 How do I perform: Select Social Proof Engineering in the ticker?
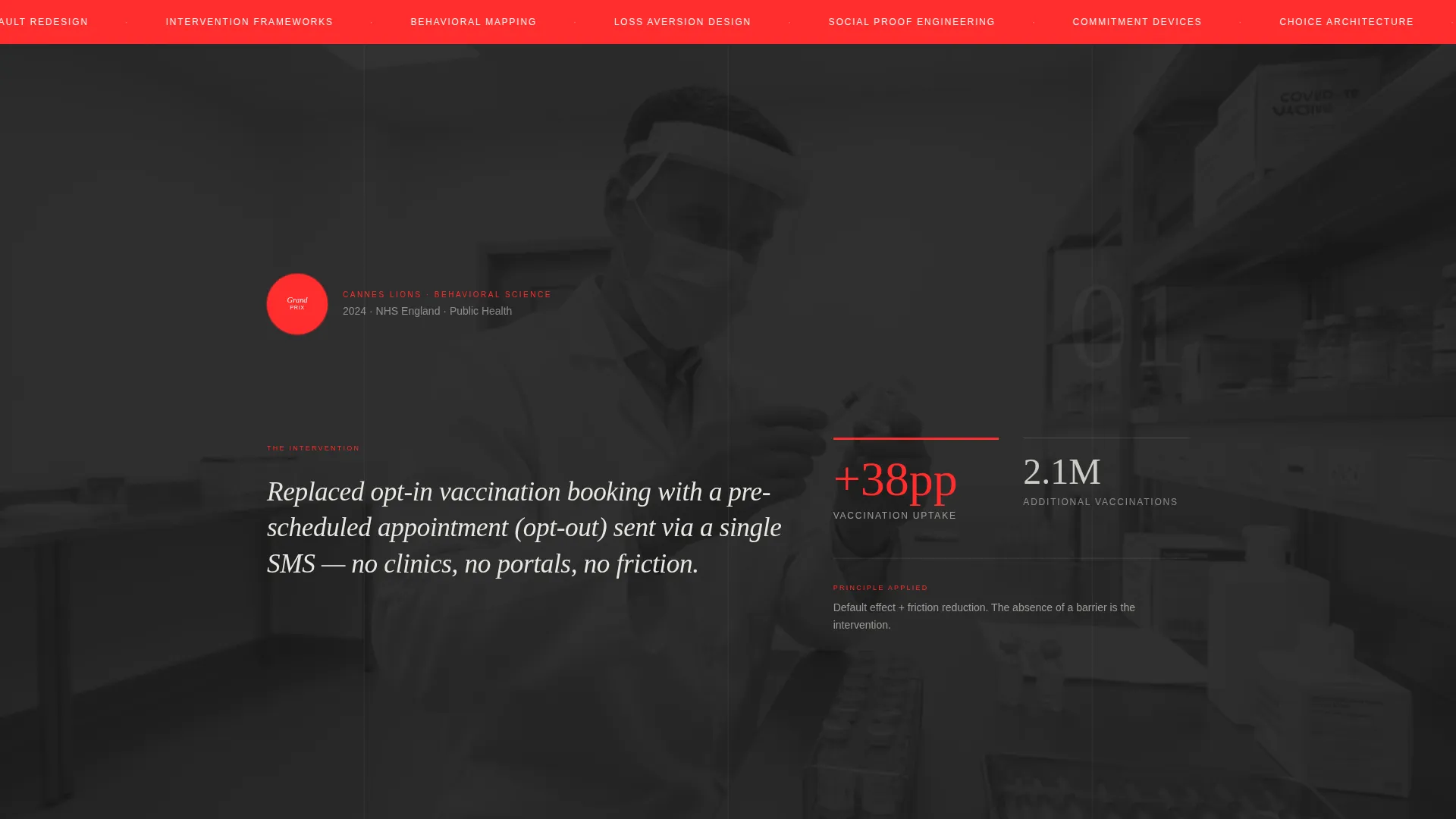click(x=912, y=22)
